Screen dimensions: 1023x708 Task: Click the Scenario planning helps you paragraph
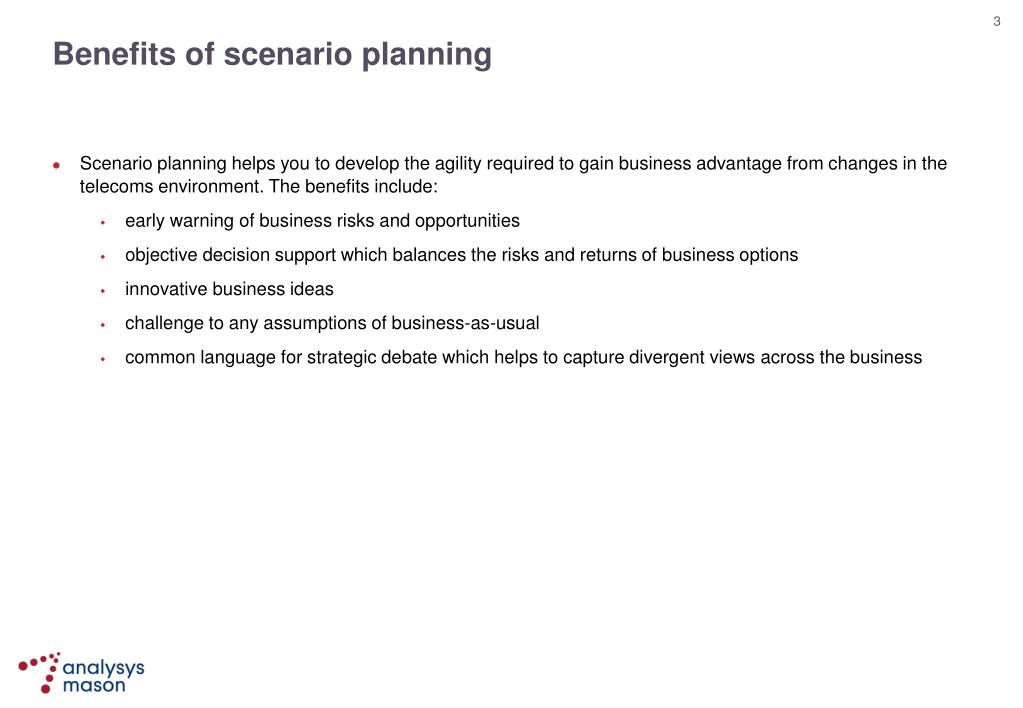(x=513, y=175)
